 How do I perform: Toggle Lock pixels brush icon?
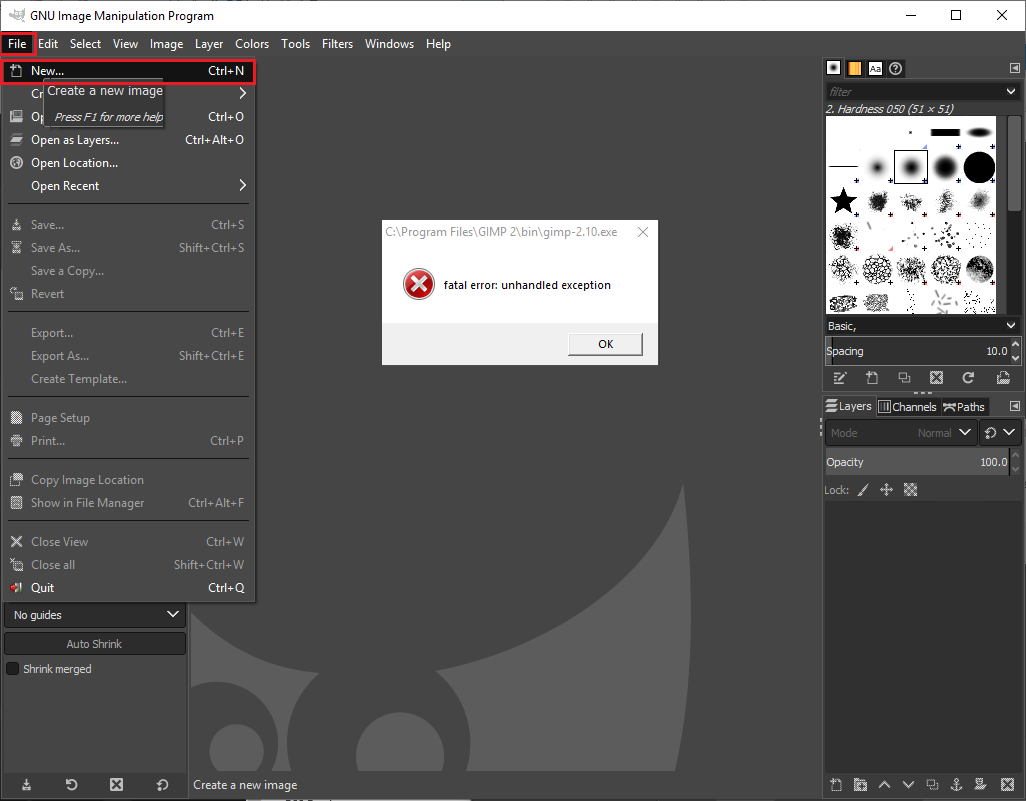(x=864, y=490)
